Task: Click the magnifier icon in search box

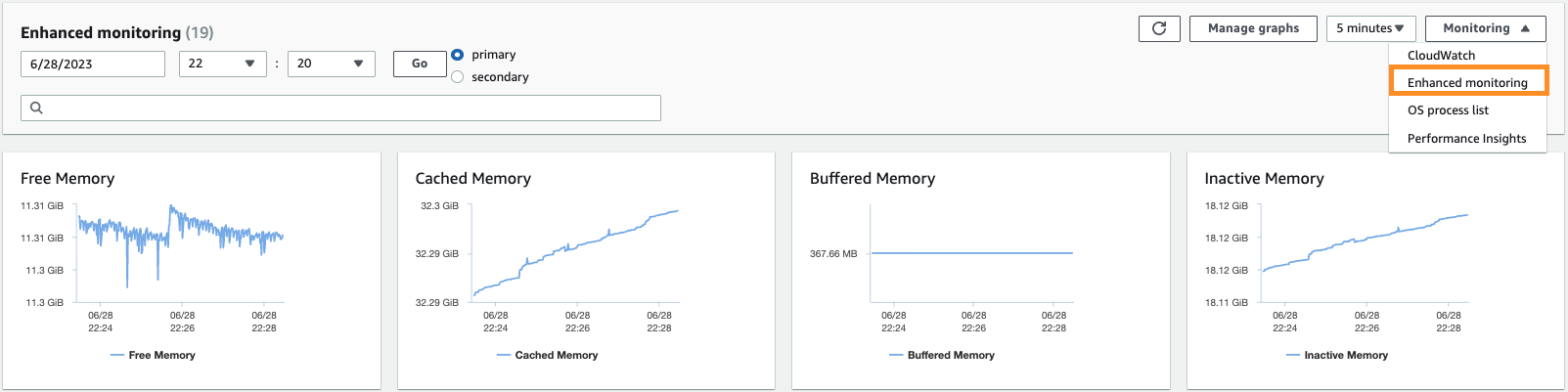Action: coord(36,108)
